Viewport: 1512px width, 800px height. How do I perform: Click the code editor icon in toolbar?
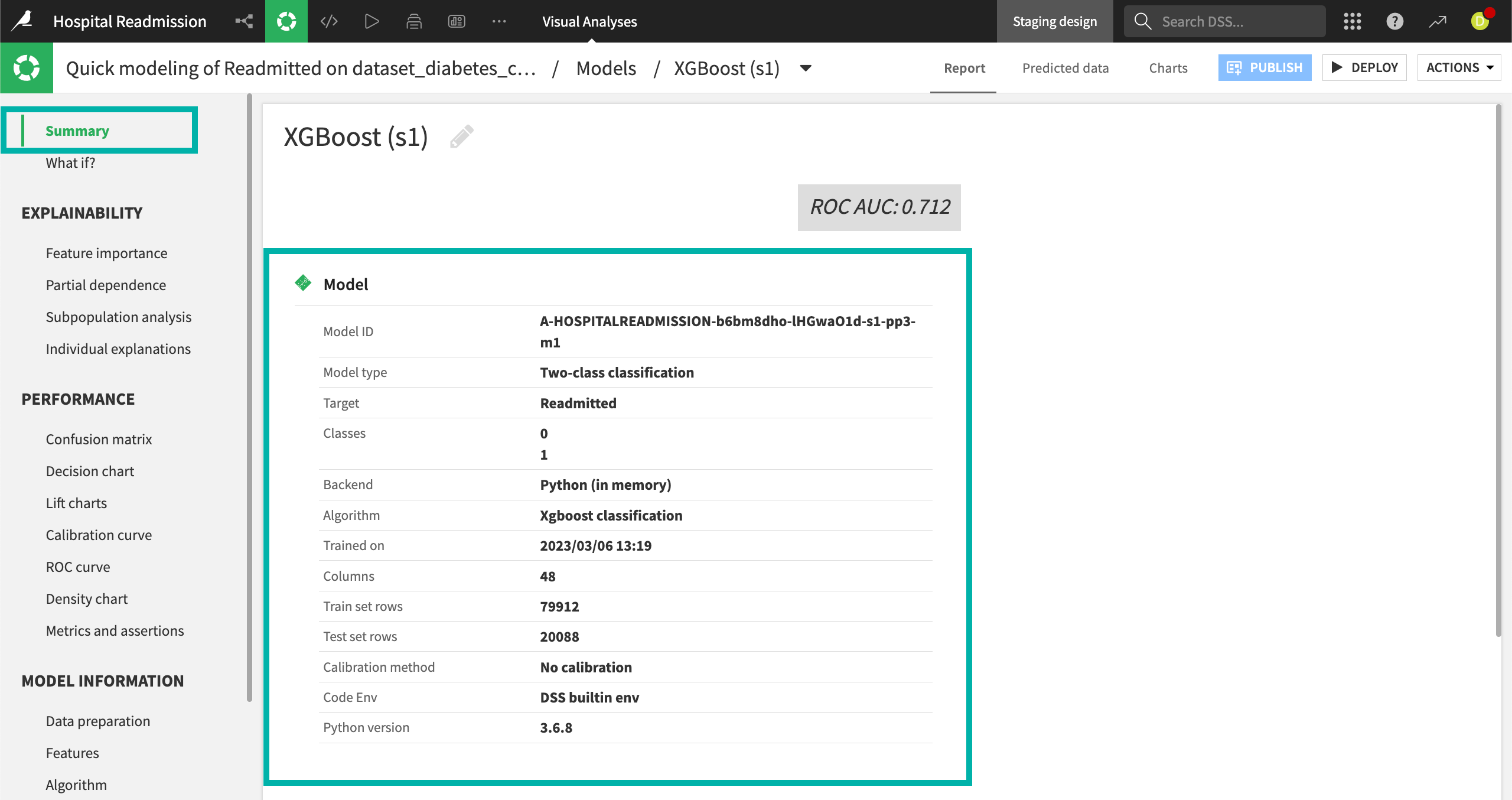pyautogui.click(x=329, y=21)
